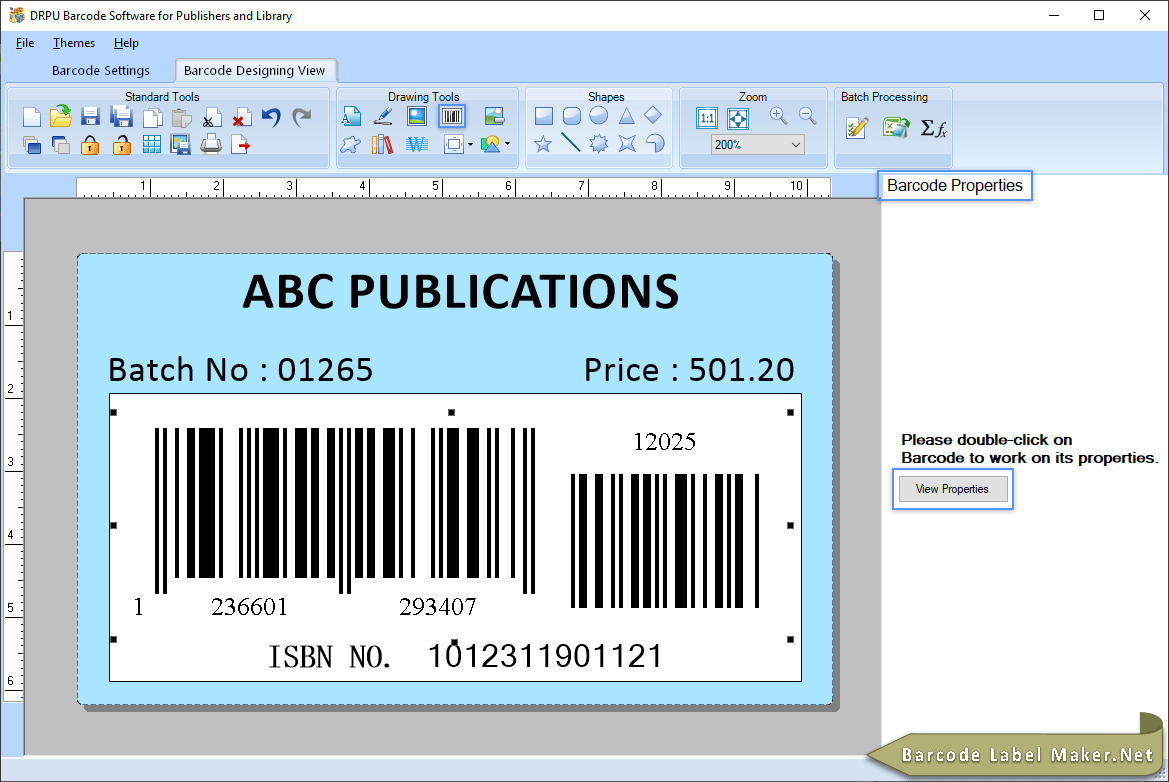This screenshot has height=782, width=1169.
Task: Set zoom to actual size 1:1
Action: [707, 118]
